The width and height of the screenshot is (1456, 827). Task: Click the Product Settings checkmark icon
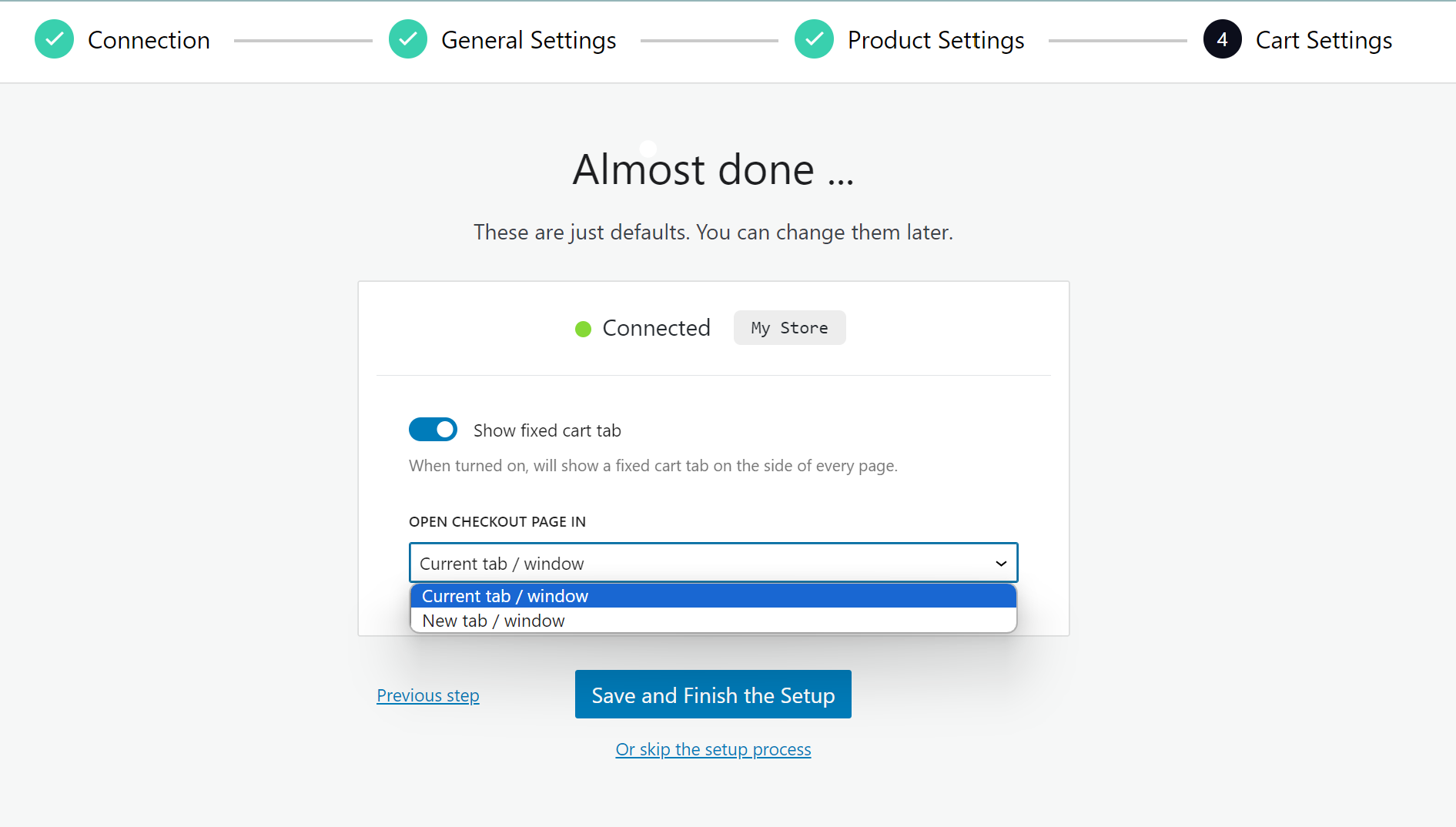click(x=814, y=39)
